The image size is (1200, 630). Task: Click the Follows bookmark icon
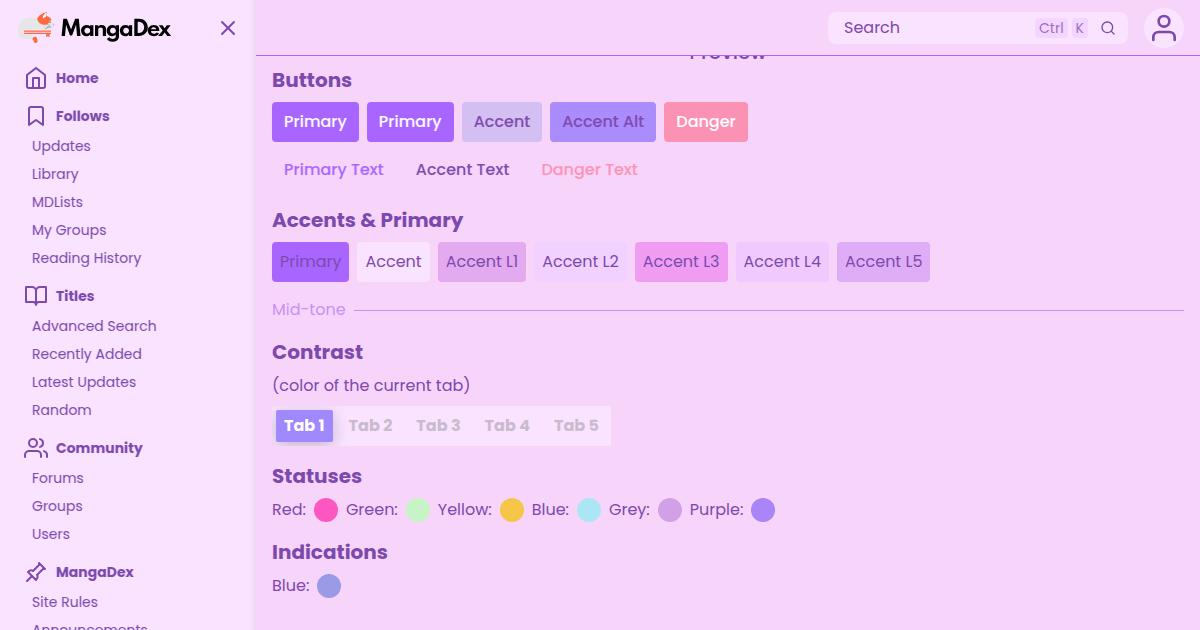coord(36,116)
